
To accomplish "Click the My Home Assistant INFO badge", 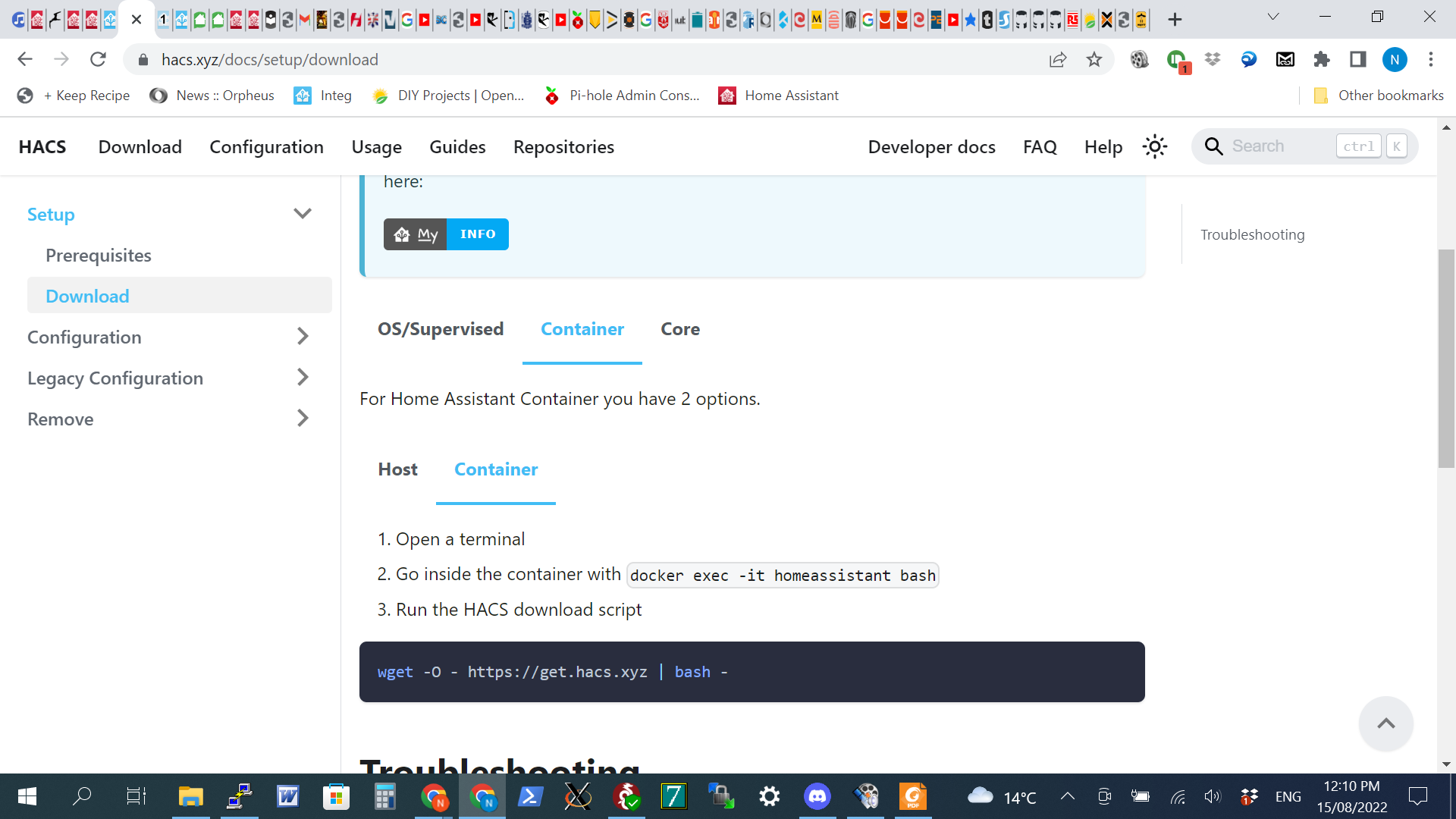I will tap(446, 234).
